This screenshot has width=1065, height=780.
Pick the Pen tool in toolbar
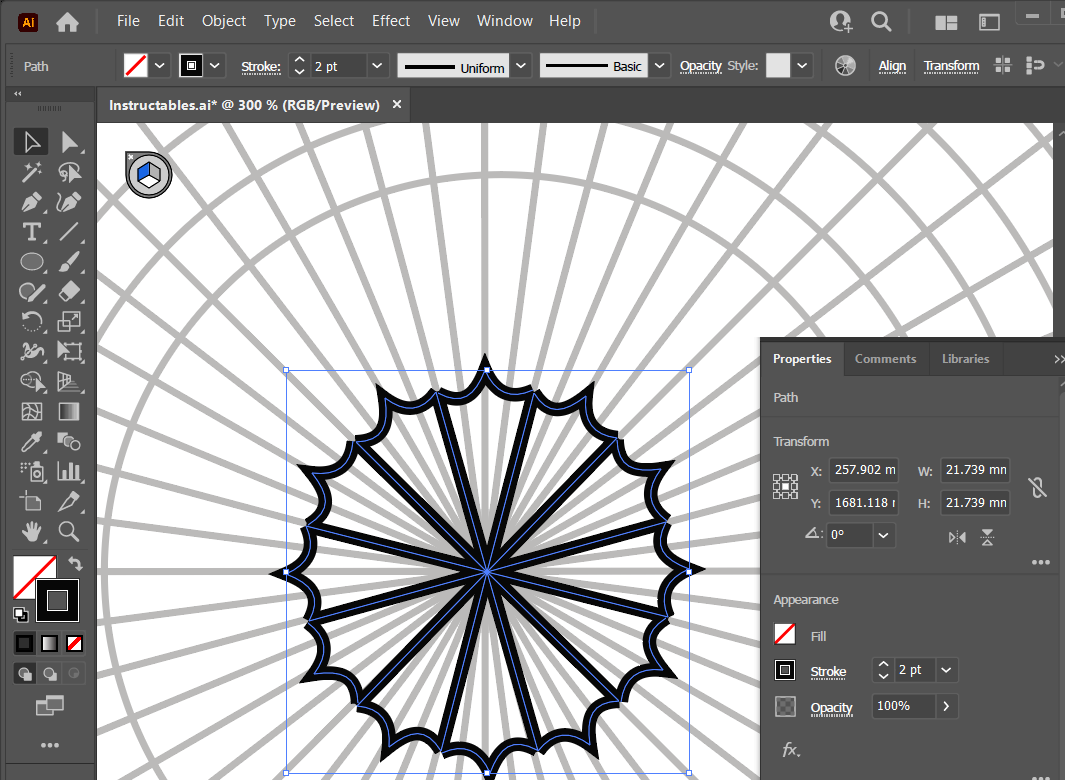coord(32,202)
